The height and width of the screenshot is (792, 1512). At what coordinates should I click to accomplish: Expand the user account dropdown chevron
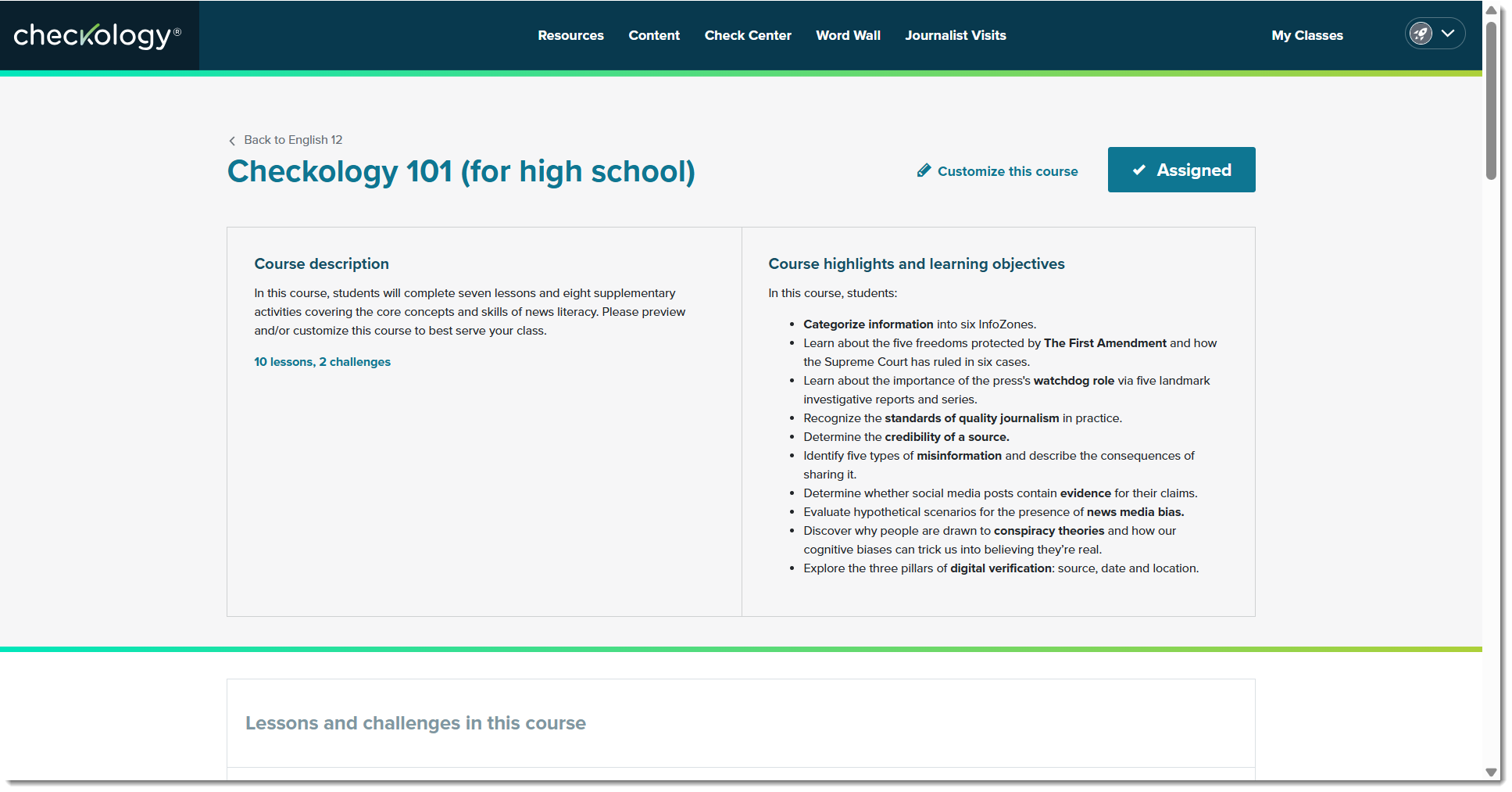(1448, 34)
